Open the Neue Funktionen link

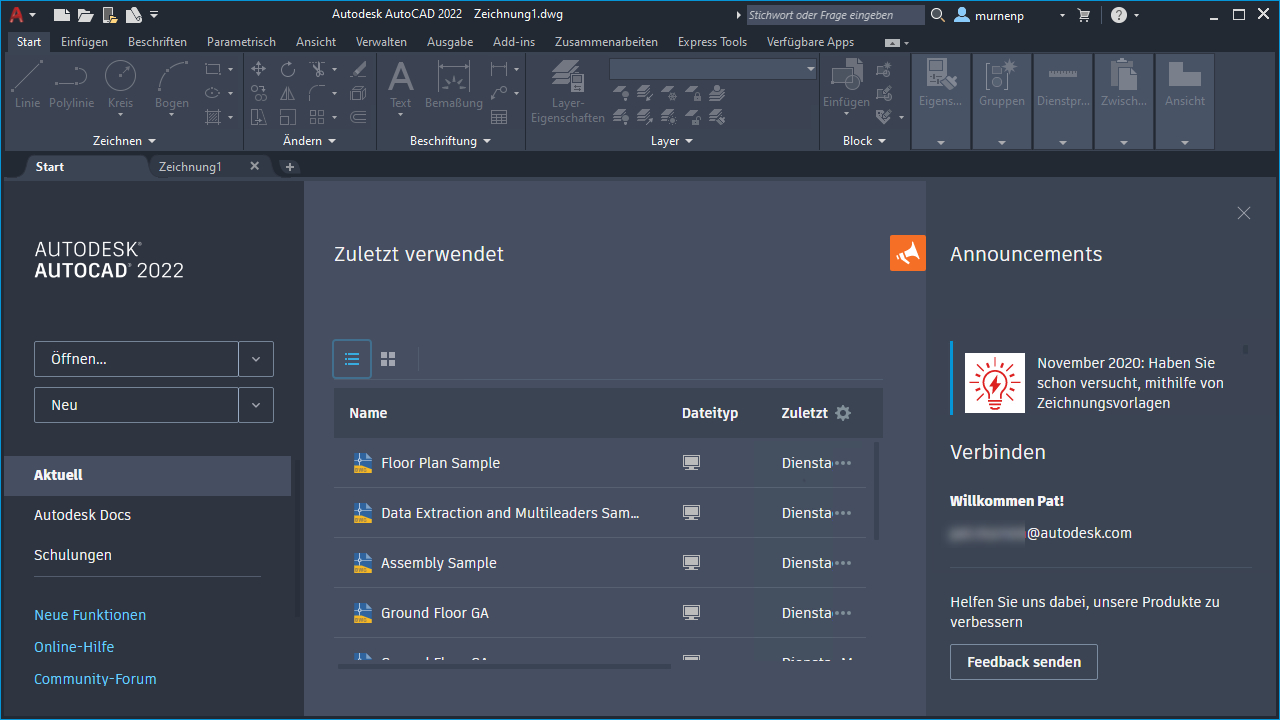90,615
